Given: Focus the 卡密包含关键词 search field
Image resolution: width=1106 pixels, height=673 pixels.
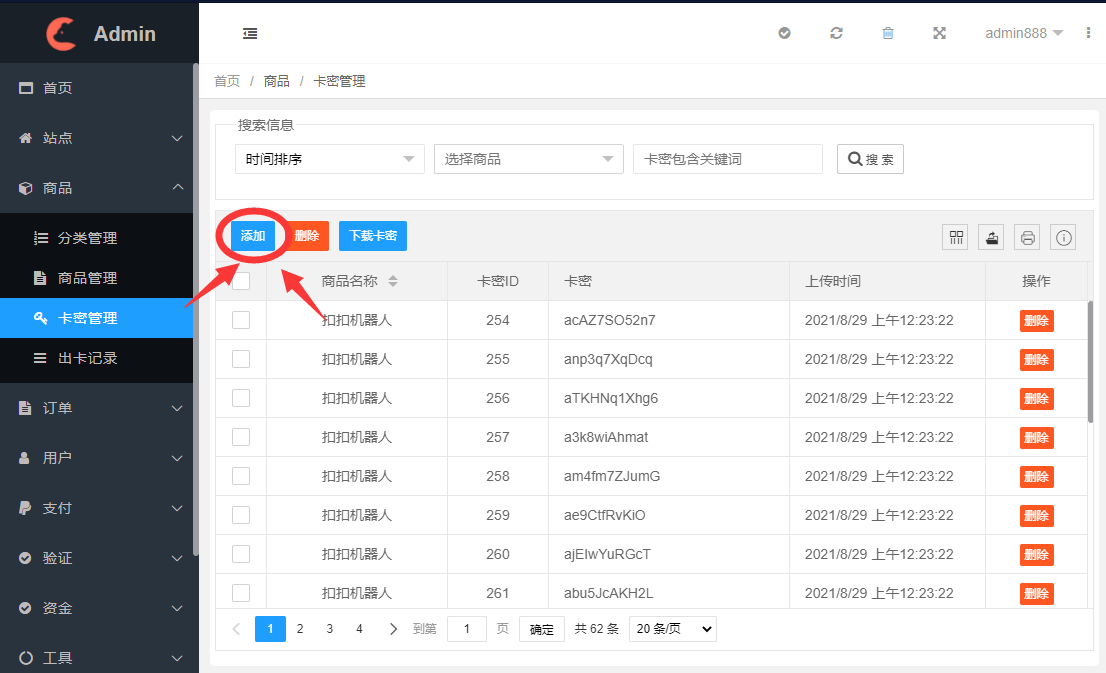Looking at the screenshot, I should (x=728, y=159).
